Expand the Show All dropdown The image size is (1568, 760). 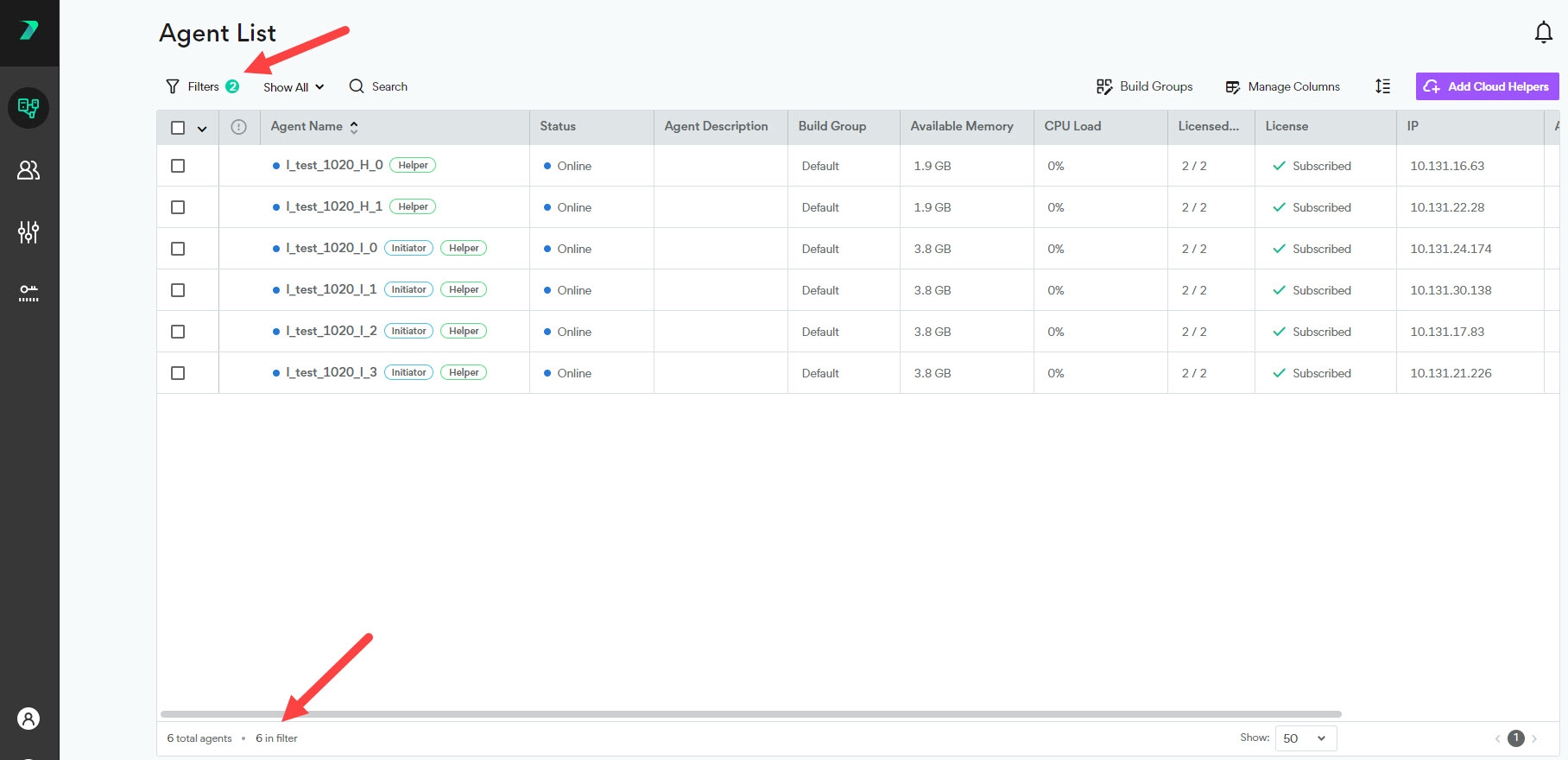coord(294,87)
